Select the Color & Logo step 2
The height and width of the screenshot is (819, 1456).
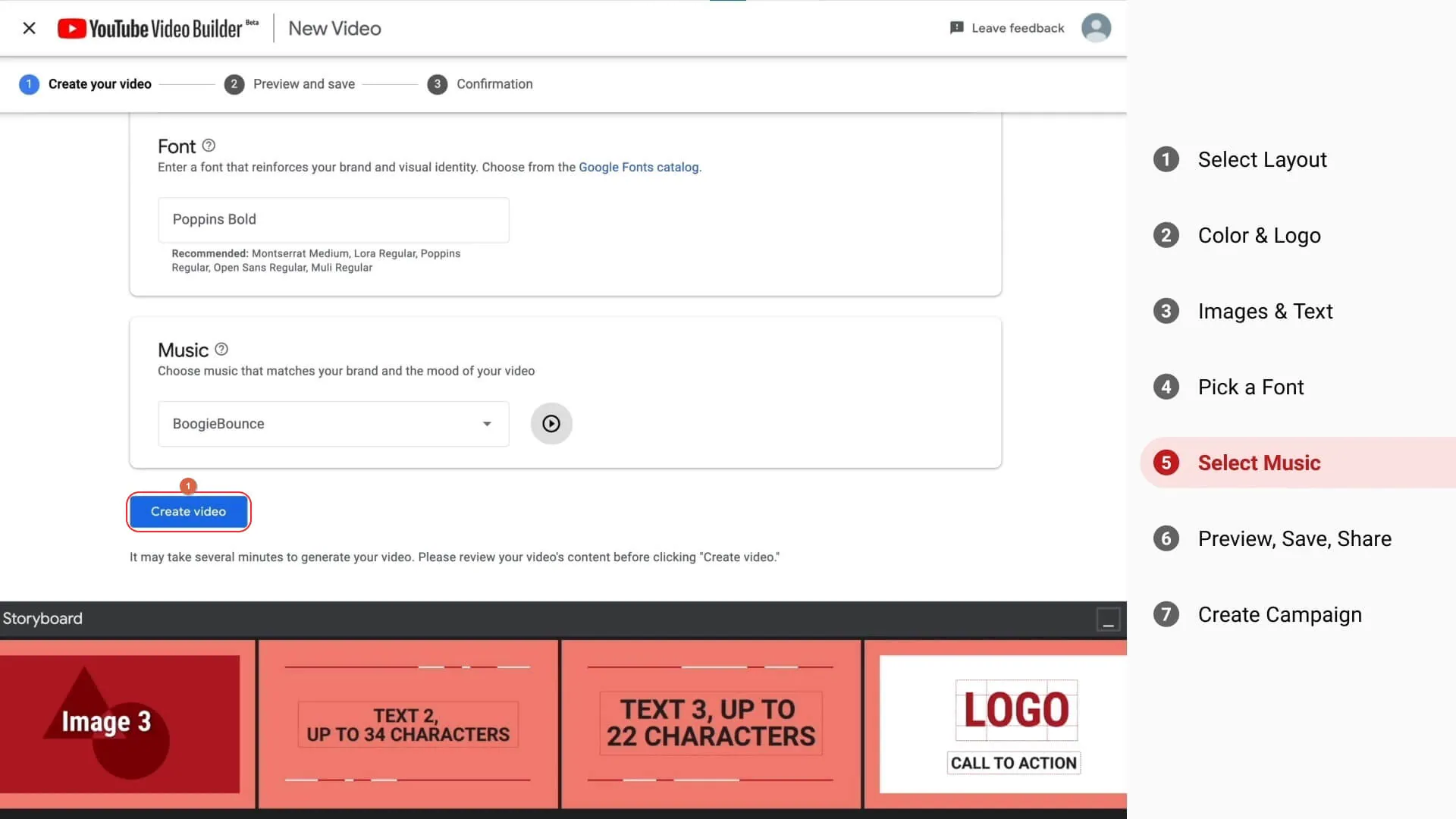(x=1259, y=235)
